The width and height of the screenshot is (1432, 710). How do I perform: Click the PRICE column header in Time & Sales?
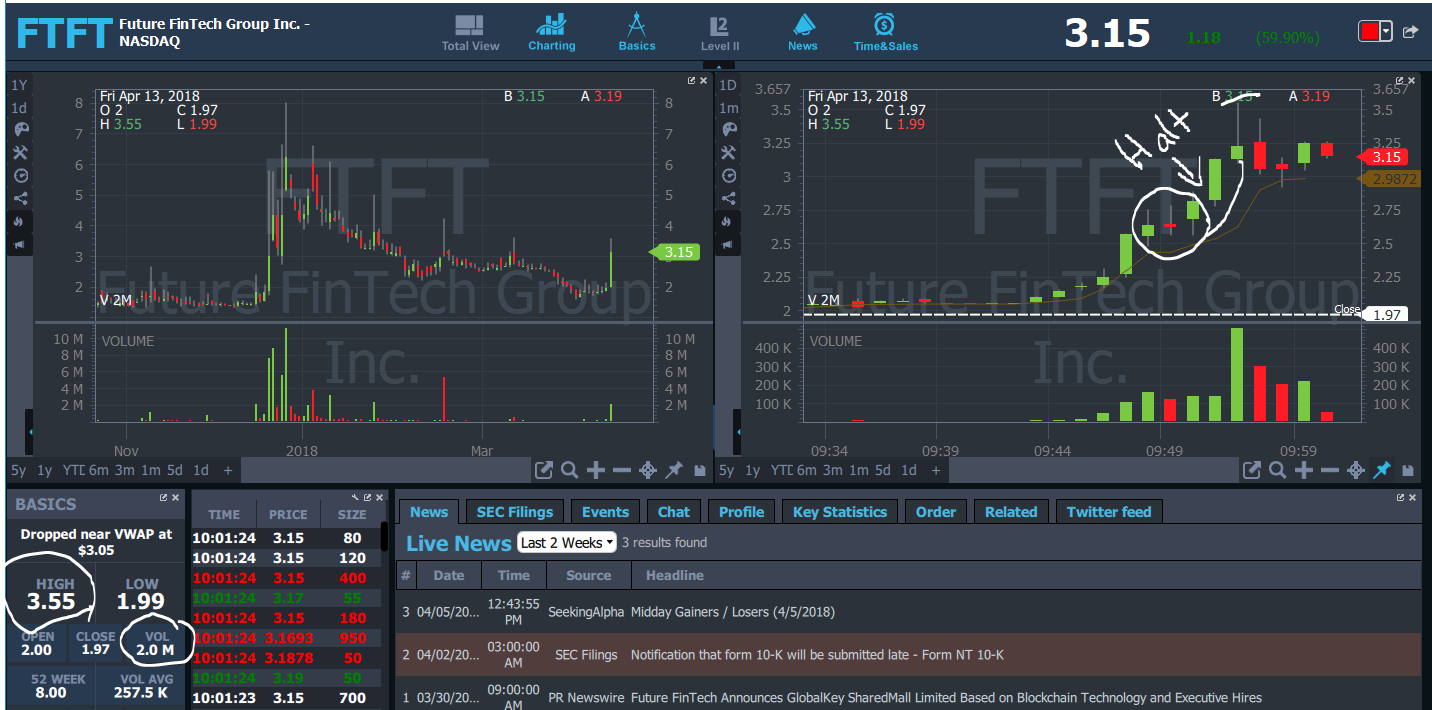click(x=288, y=515)
